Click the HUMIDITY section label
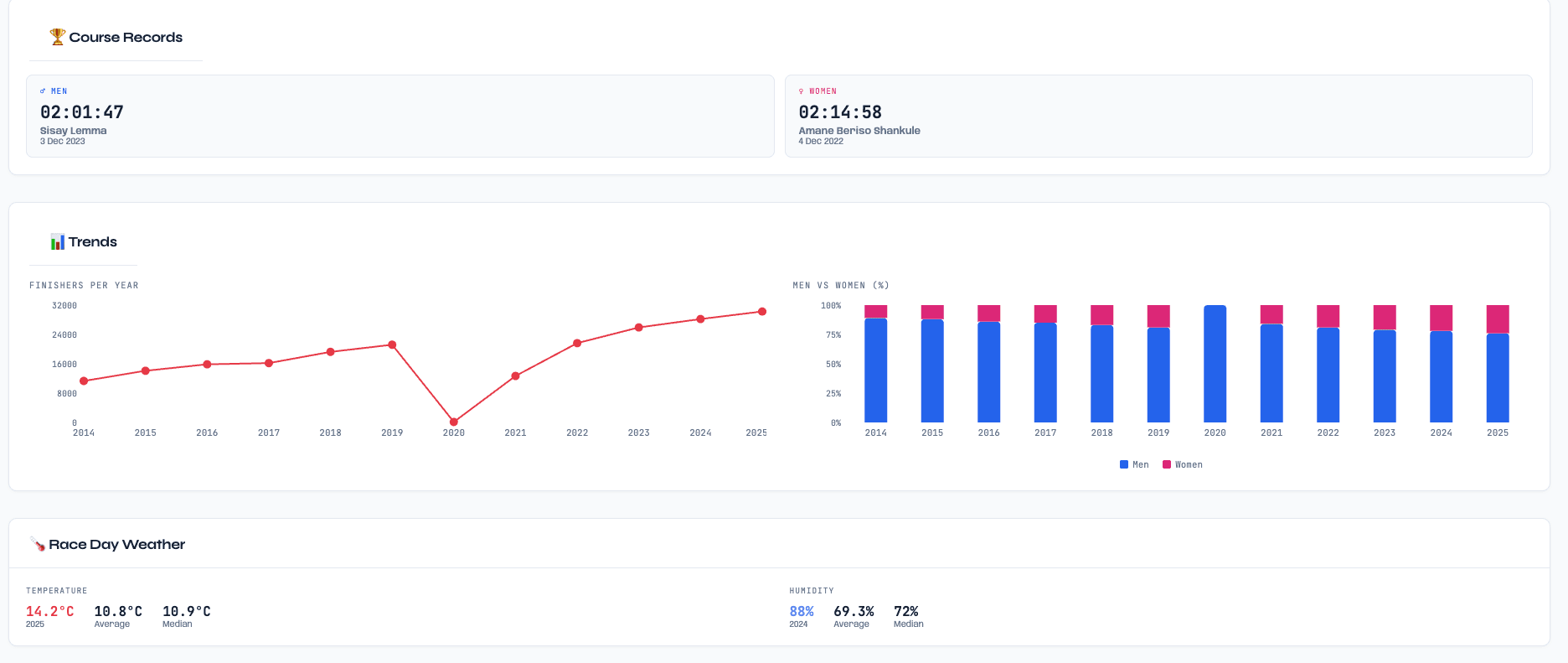Viewport: 1568px width, 663px height. point(812,591)
